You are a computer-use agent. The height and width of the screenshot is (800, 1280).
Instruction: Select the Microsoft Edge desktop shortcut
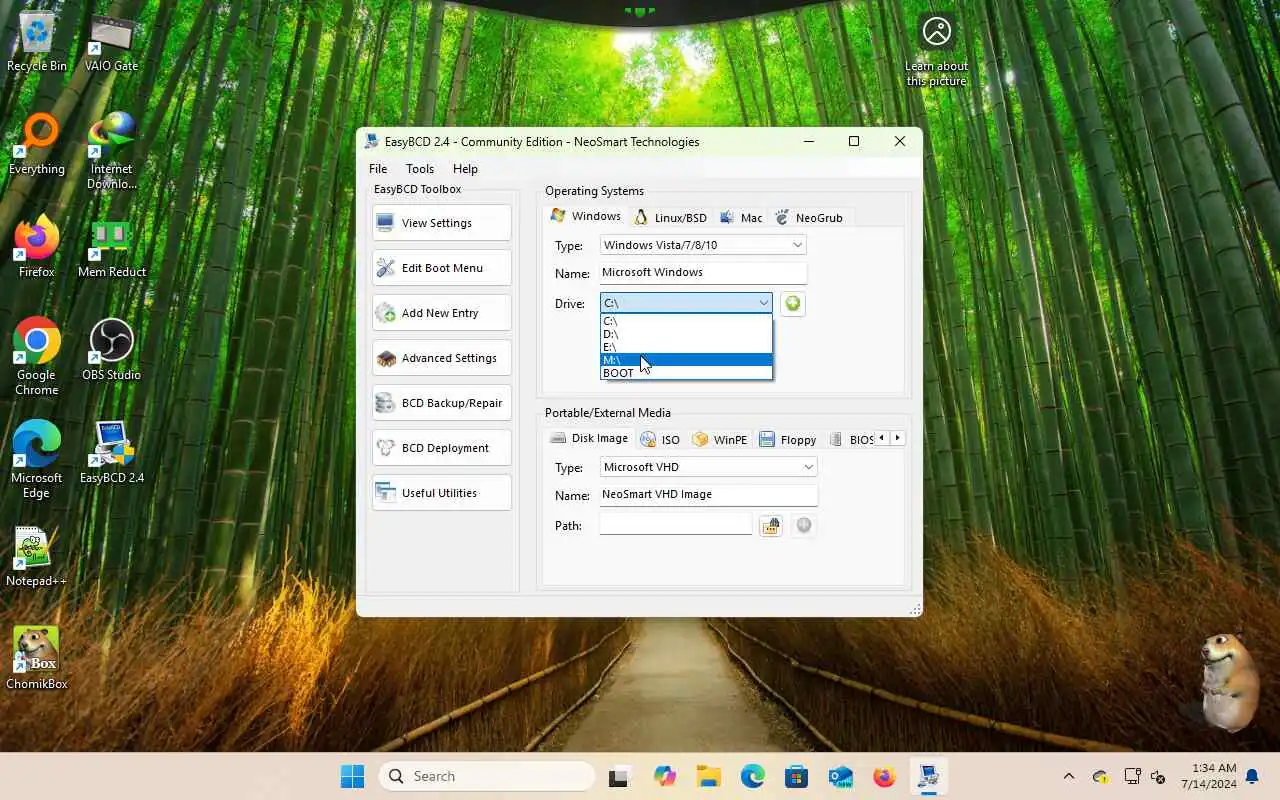37,460
